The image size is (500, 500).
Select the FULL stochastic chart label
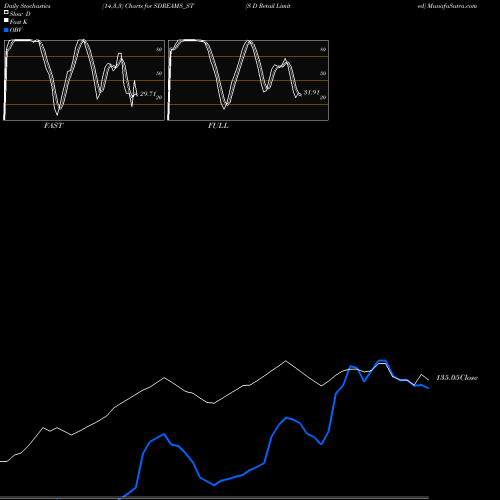tap(218, 126)
